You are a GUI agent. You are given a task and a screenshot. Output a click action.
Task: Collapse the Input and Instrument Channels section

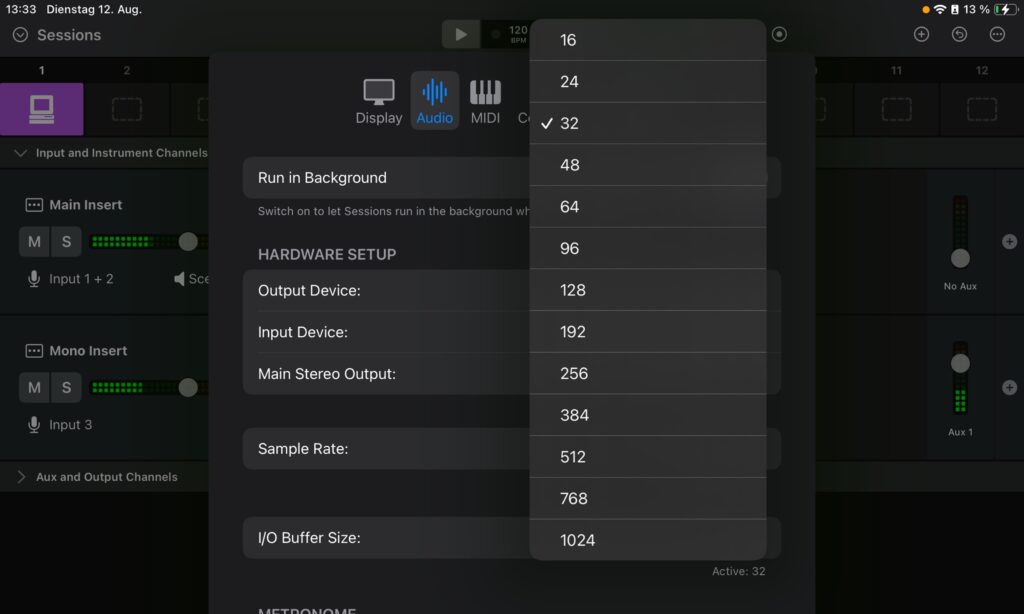22,153
